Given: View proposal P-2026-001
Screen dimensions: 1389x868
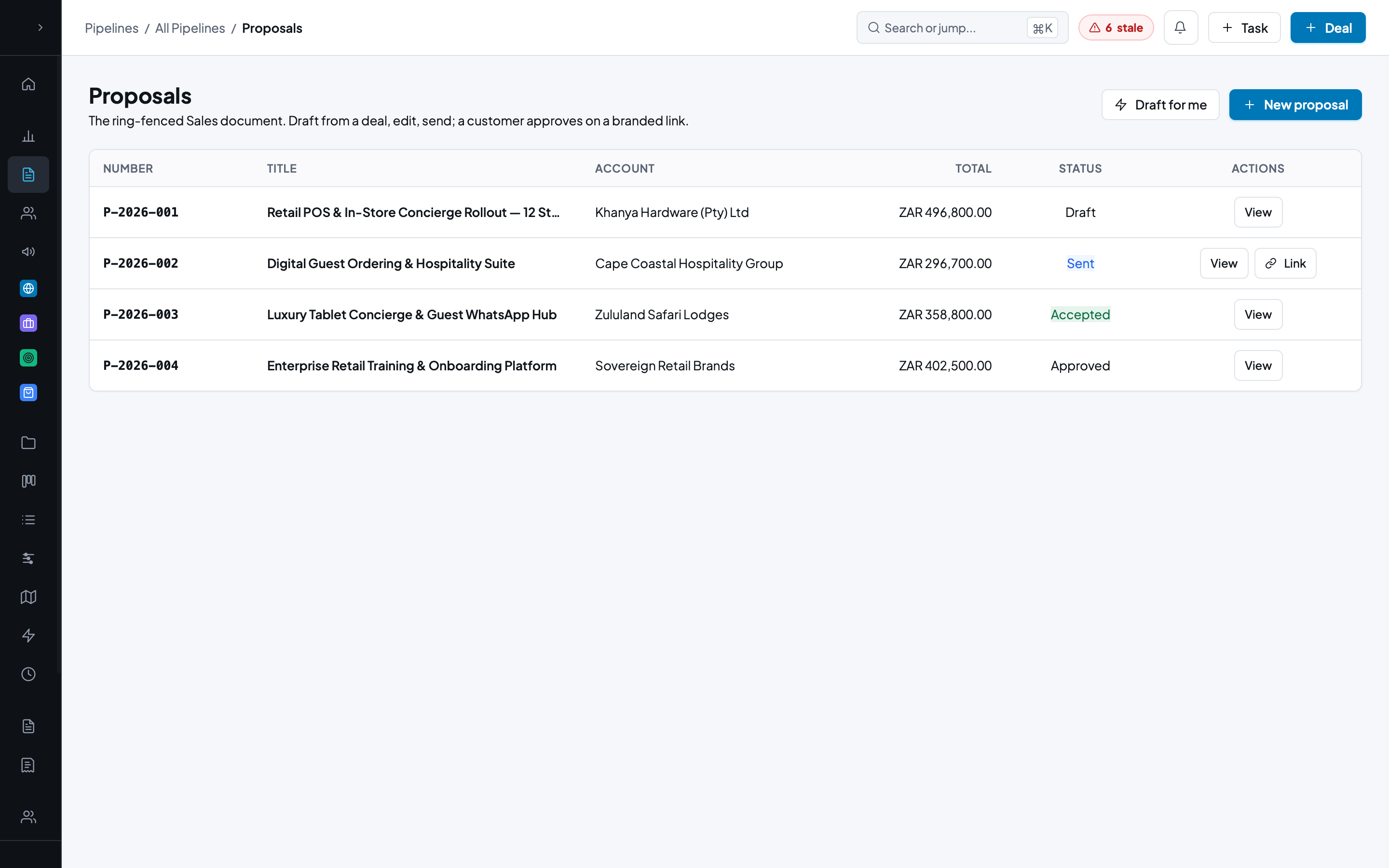Looking at the screenshot, I should coord(1257,212).
